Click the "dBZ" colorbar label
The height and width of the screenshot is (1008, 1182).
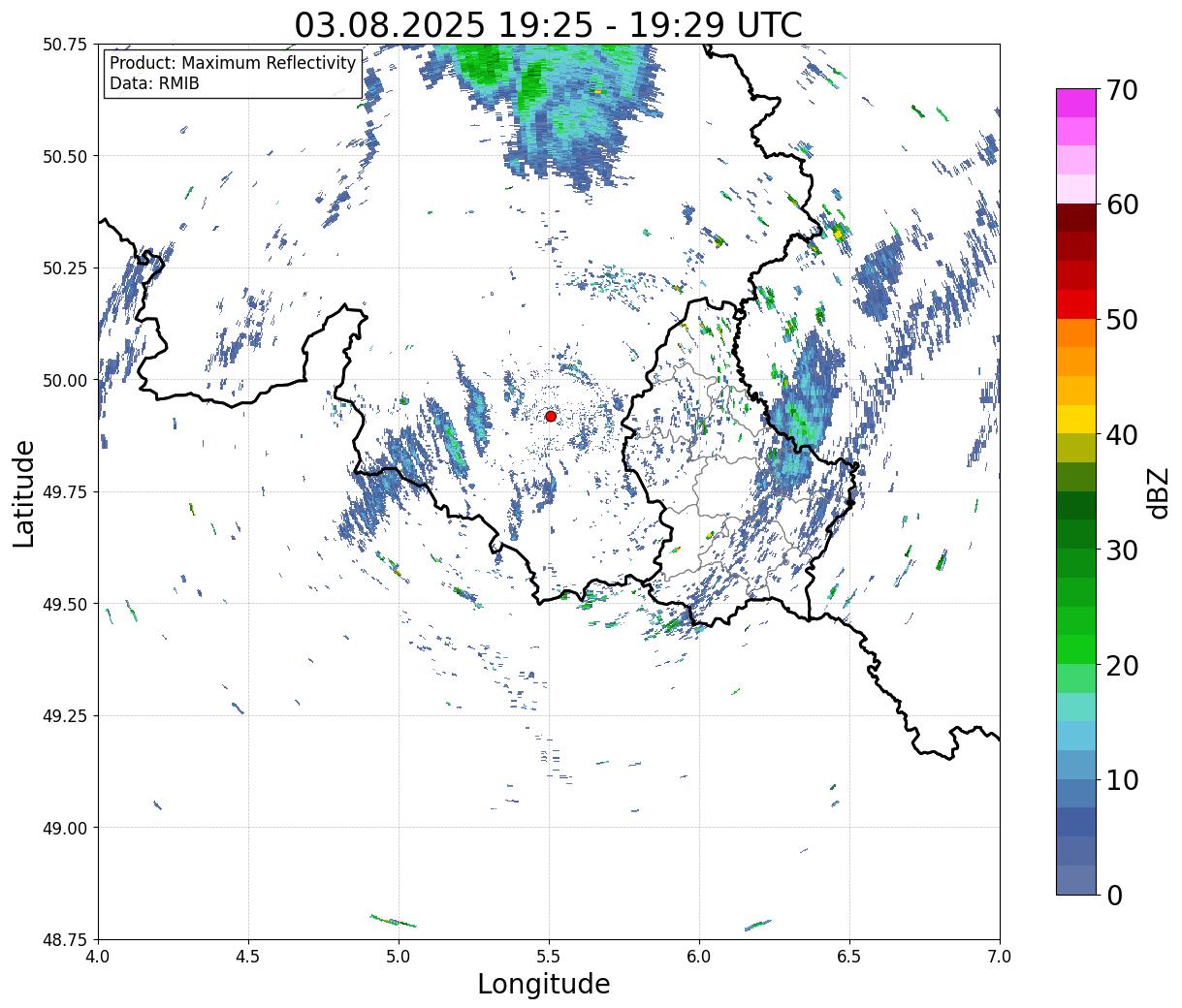pos(1157,491)
